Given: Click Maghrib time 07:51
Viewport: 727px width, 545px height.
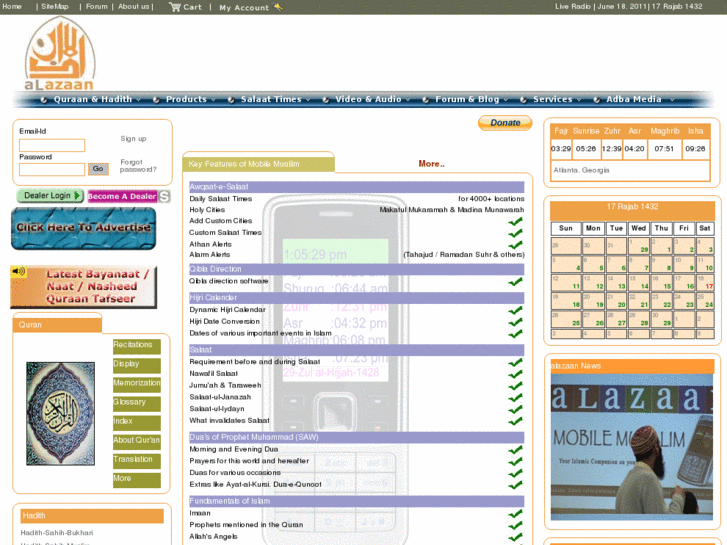Looking at the screenshot, I should [x=664, y=149].
